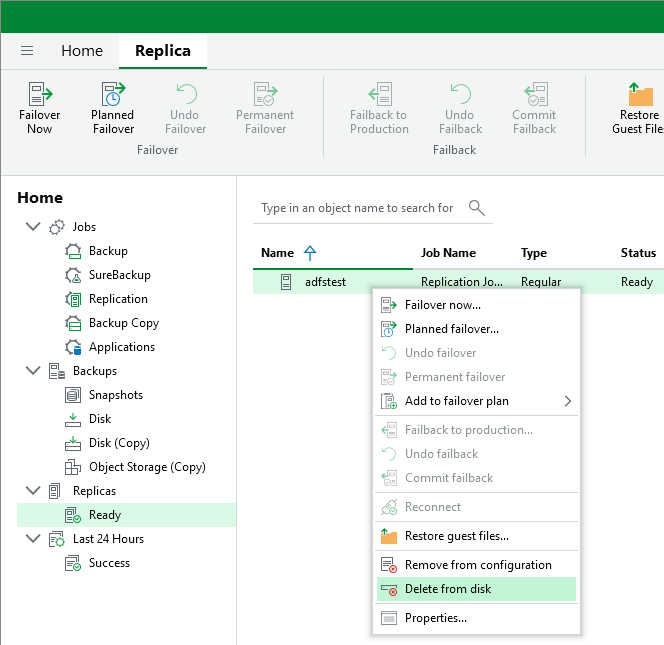This screenshot has height=645, width=664.
Task: Choose Planned failover... from context menu
Action: [476, 329]
